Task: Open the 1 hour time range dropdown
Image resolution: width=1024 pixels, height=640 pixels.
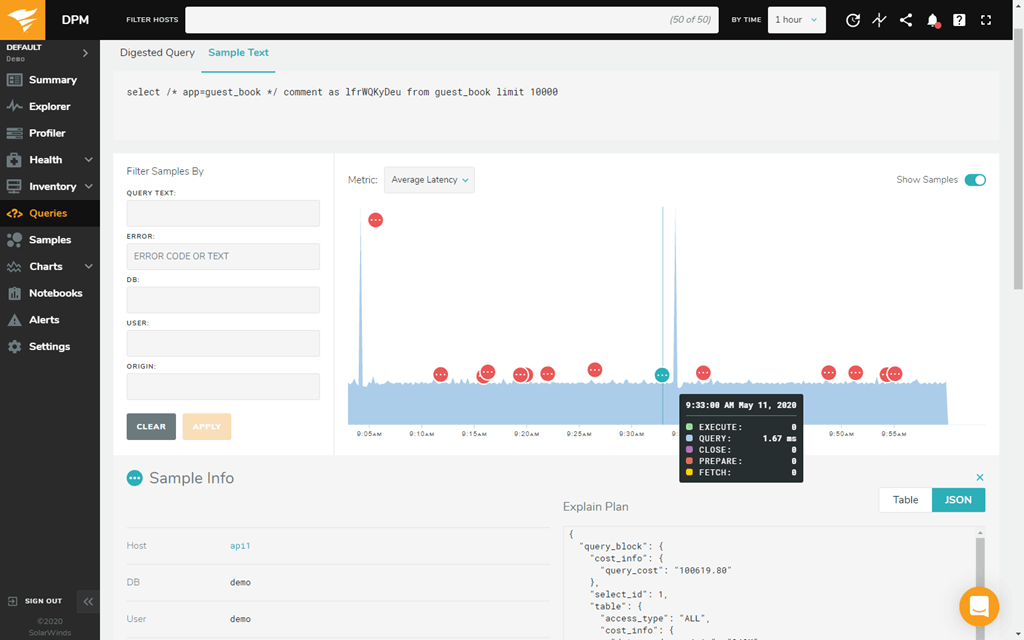Action: coord(796,19)
